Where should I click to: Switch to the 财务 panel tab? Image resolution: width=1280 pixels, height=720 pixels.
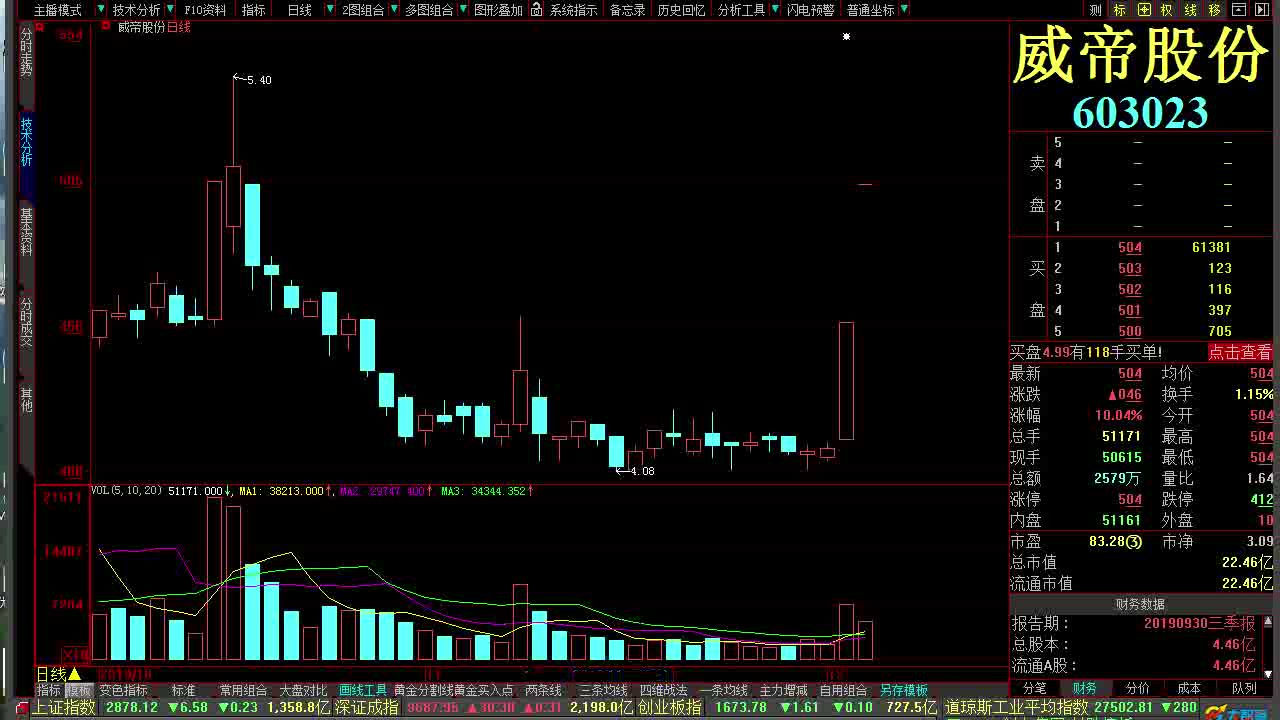pyautogui.click(x=1085, y=688)
